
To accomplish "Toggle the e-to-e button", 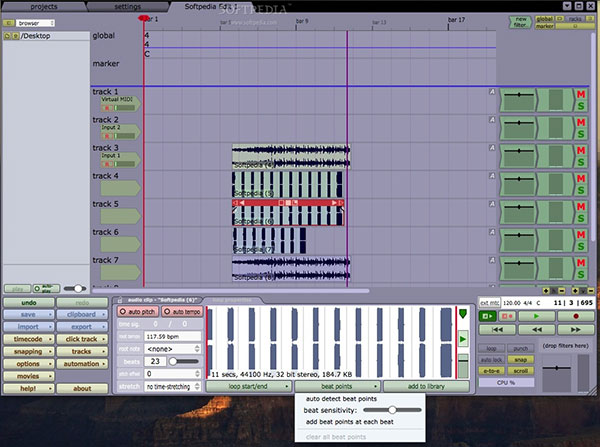I will [x=491, y=371].
